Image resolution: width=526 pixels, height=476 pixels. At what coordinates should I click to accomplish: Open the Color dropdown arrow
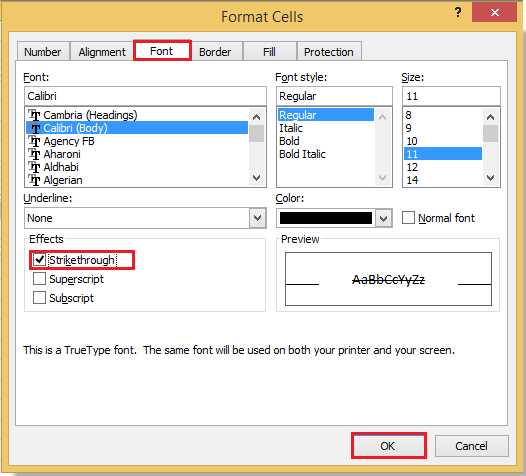[384, 218]
